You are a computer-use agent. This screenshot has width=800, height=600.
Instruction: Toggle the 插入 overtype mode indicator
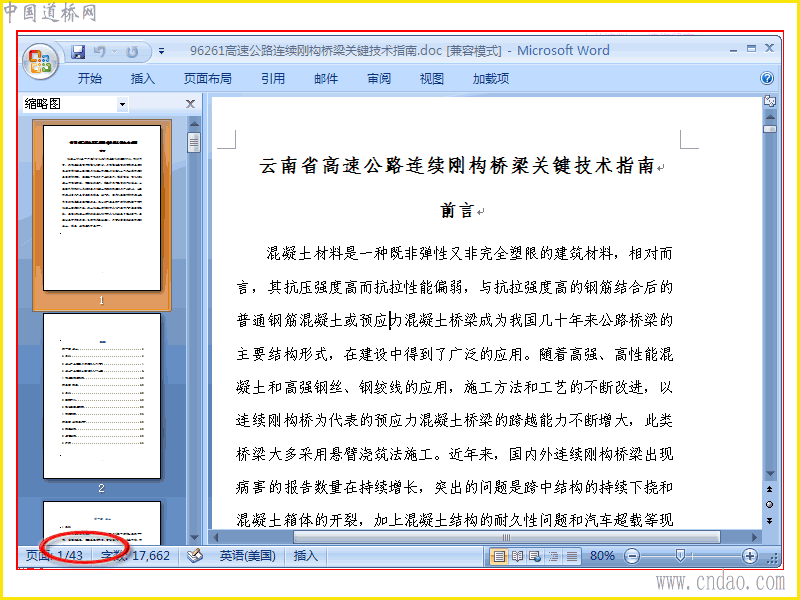[305, 556]
